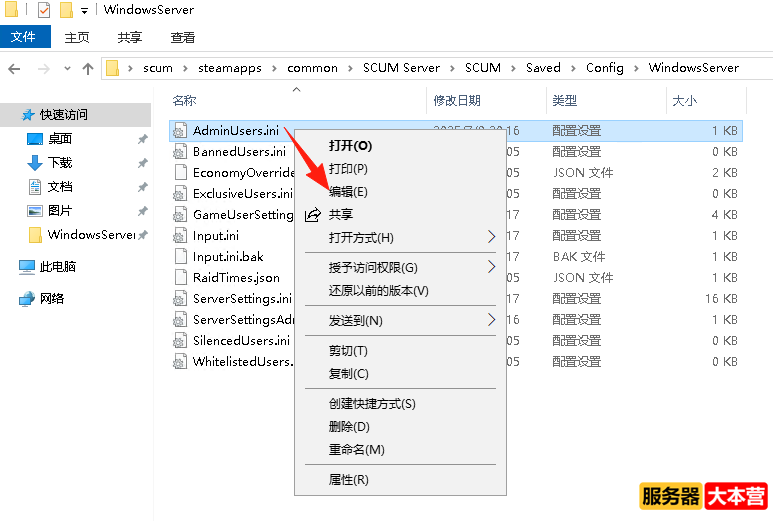Click the RaidTimes.json file icon
The width and height of the screenshot is (773, 521).
[x=181, y=278]
